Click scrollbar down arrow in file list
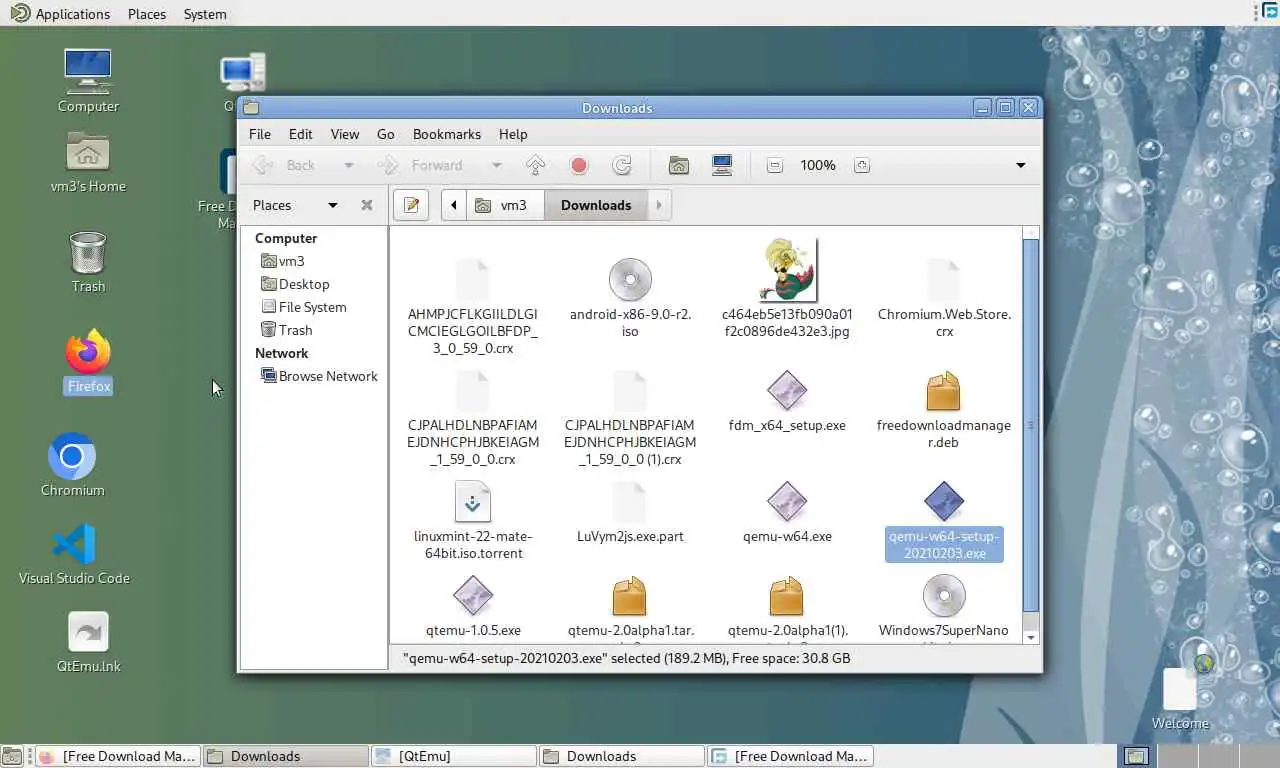This screenshot has width=1280, height=768. click(1031, 637)
